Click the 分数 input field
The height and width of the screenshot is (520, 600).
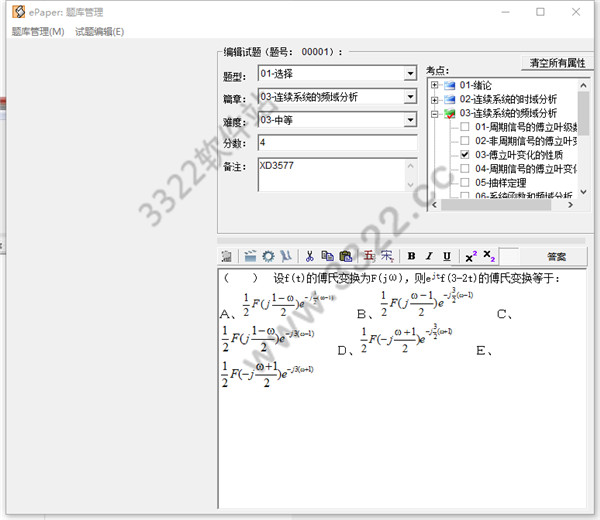[x=338, y=143]
